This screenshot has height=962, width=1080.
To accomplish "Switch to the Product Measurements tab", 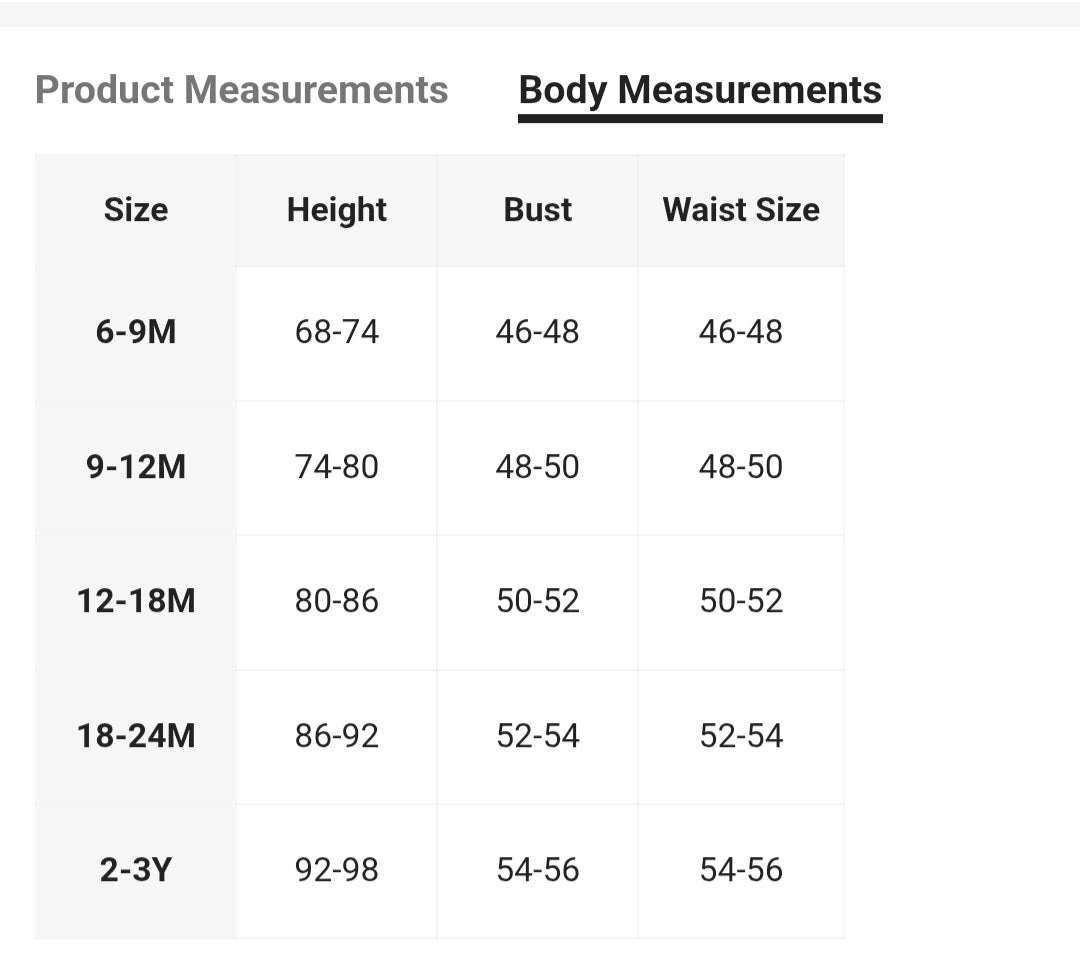I will click(x=241, y=90).
